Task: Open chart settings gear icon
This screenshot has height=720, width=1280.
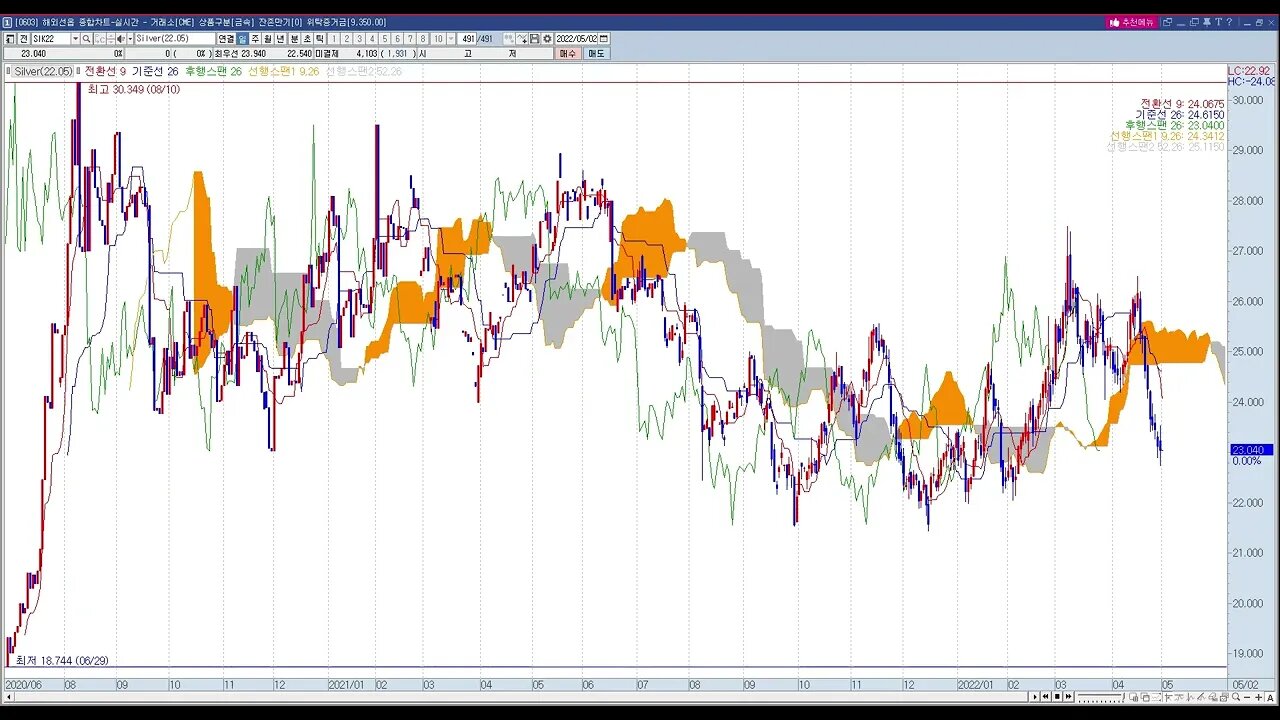Action: (x=547, y=39)
